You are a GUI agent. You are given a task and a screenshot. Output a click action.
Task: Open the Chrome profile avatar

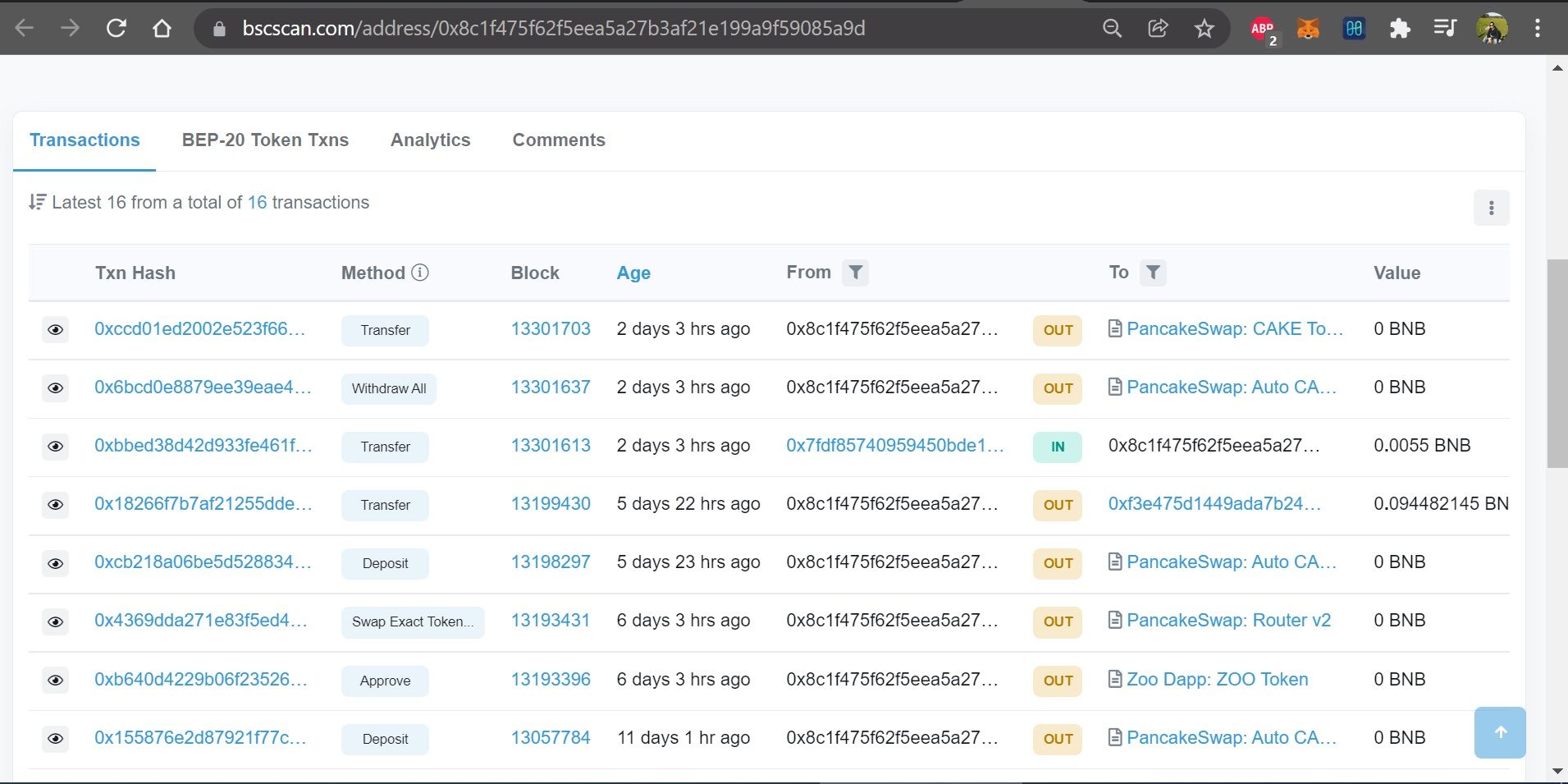coord(1492,29)
